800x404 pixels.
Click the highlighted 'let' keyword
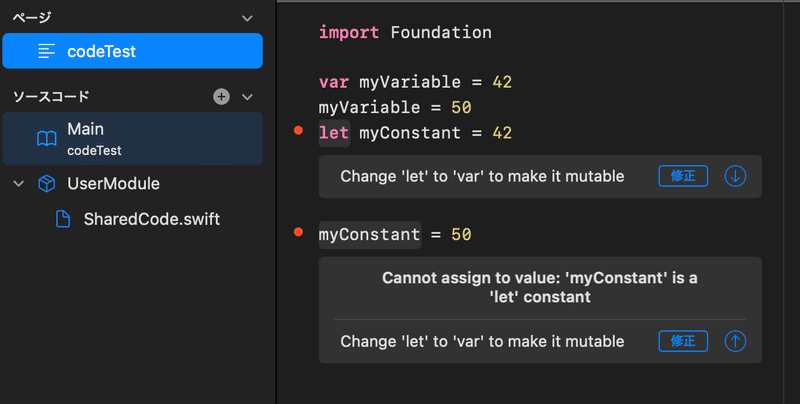pos(333,133)
